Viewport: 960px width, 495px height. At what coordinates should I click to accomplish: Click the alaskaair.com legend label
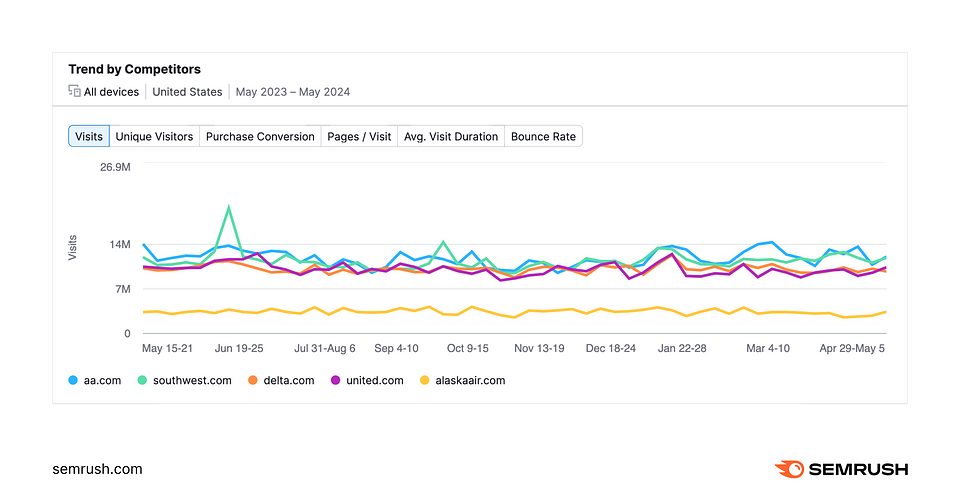coord(470,380)
